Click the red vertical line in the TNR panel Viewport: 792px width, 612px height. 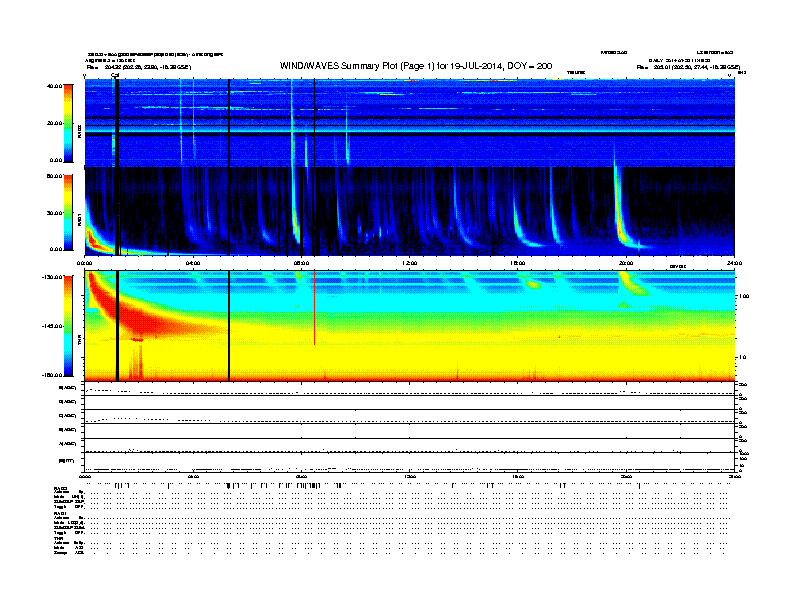pyautogui.click(x=314, y=308)
